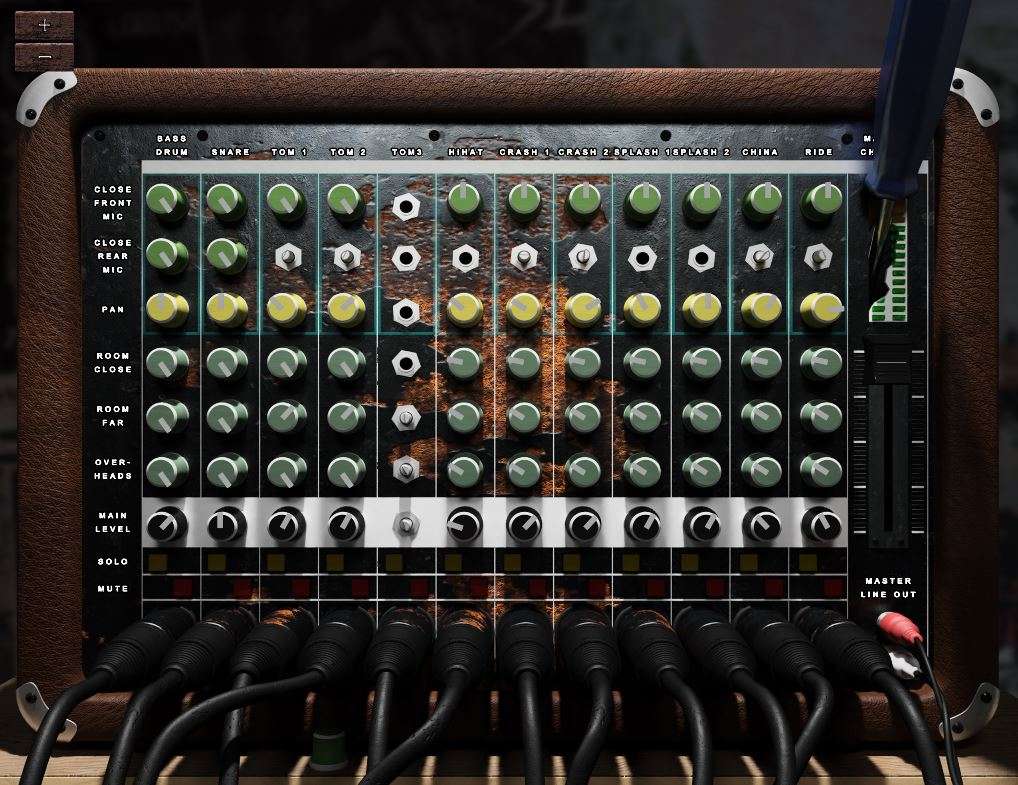The image size is (1018, 785).
Task: Adjust Crash 1 main level knob
Action: pyautogui.click(x=523, y=525)
